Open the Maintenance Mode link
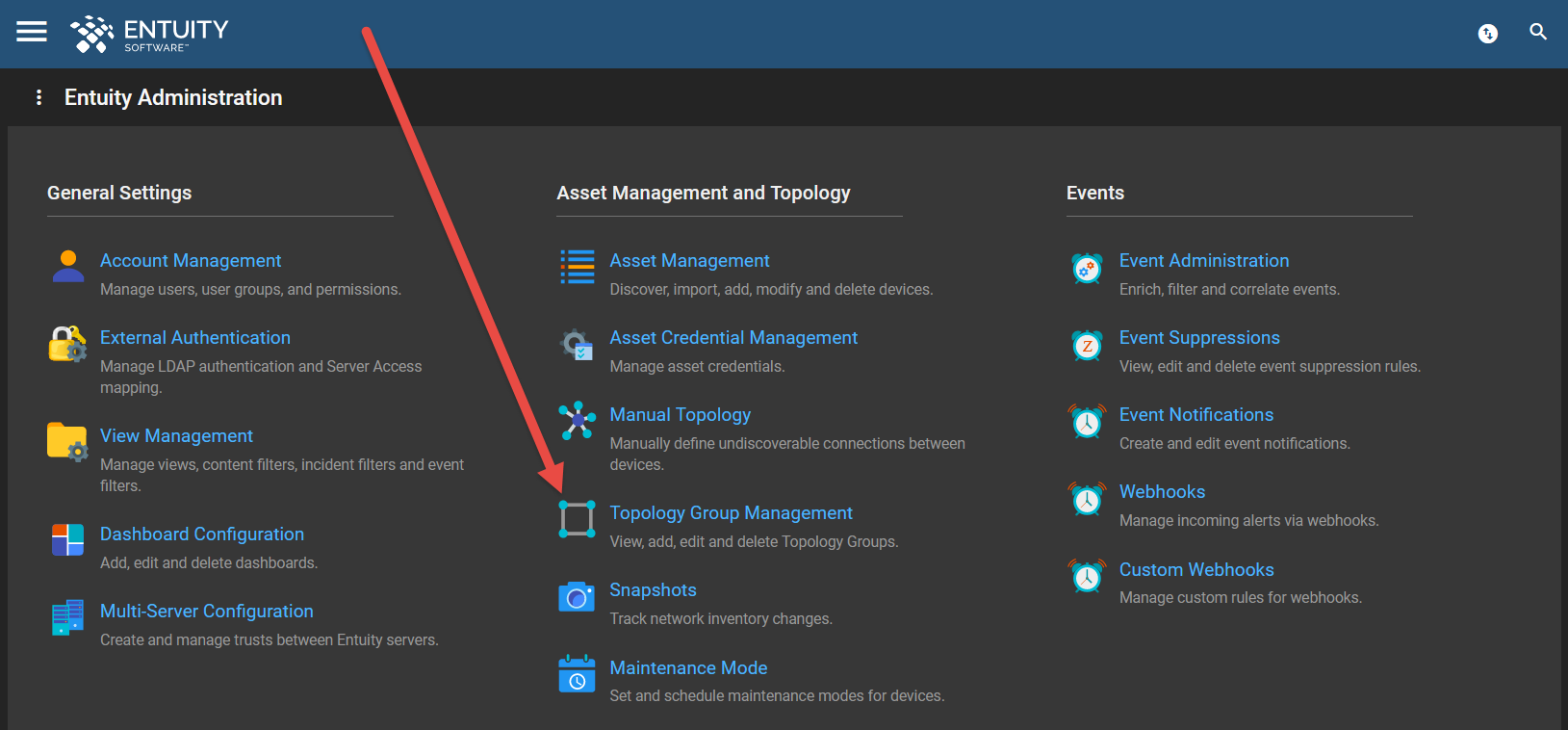 coord(689,668)
